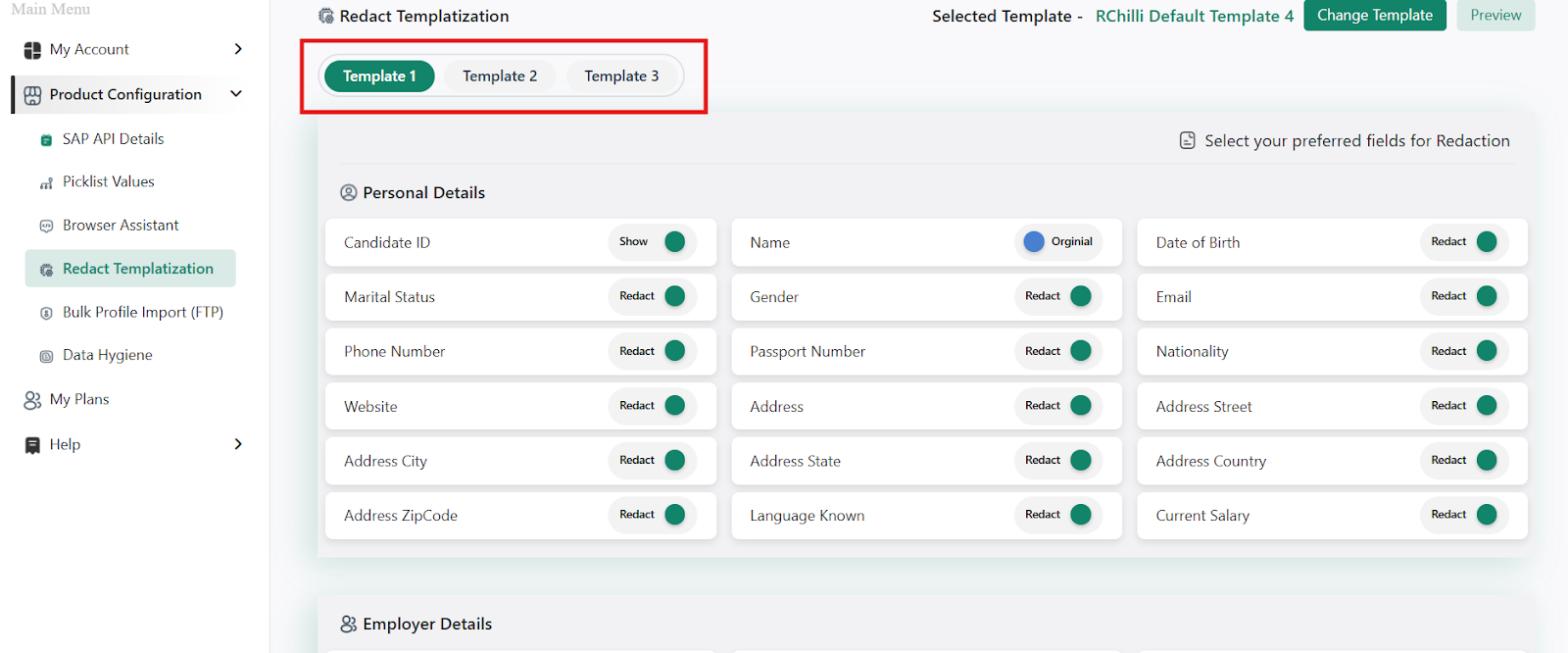This screenshot has height=653, width=1568.
Task: Open the template Preview button
Action: tap(1494, 16)
